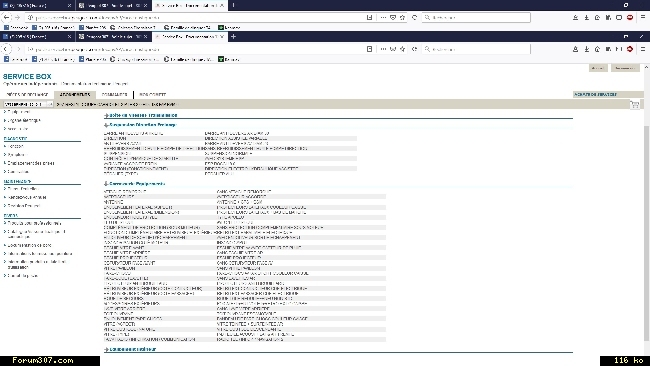
Task: Open the hamburger menu in the lower browser toolbar
Action: click(643, 49)
